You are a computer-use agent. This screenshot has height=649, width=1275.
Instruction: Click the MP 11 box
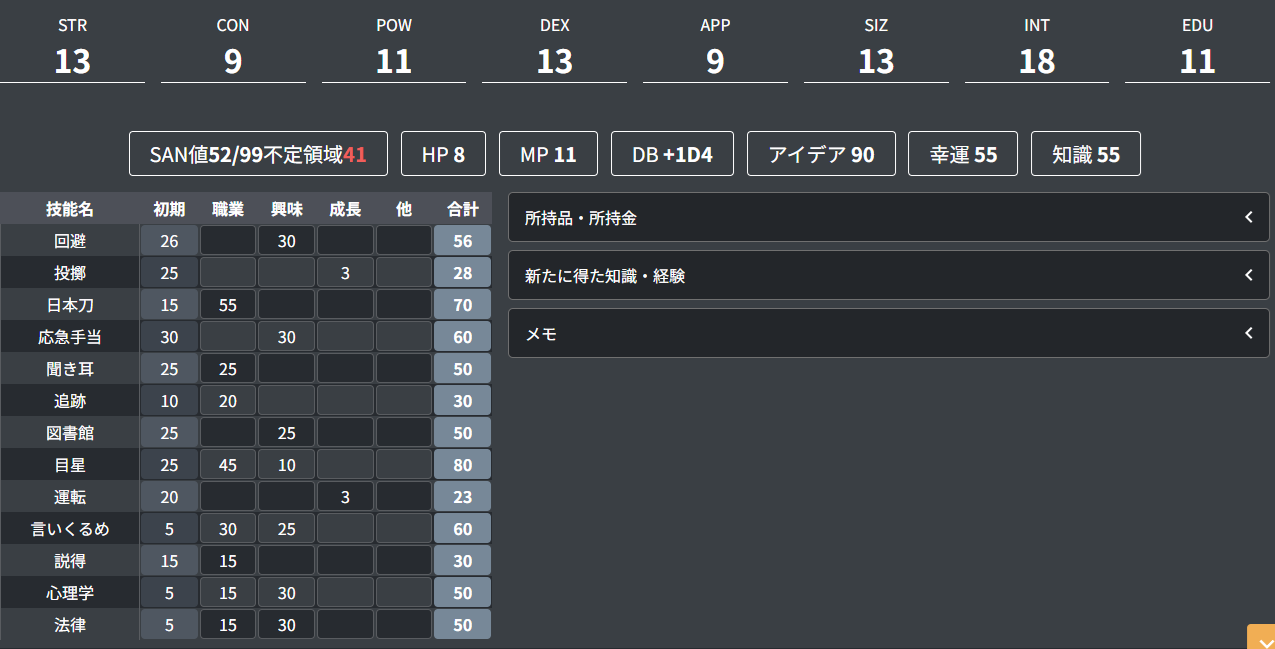point(548,154)
